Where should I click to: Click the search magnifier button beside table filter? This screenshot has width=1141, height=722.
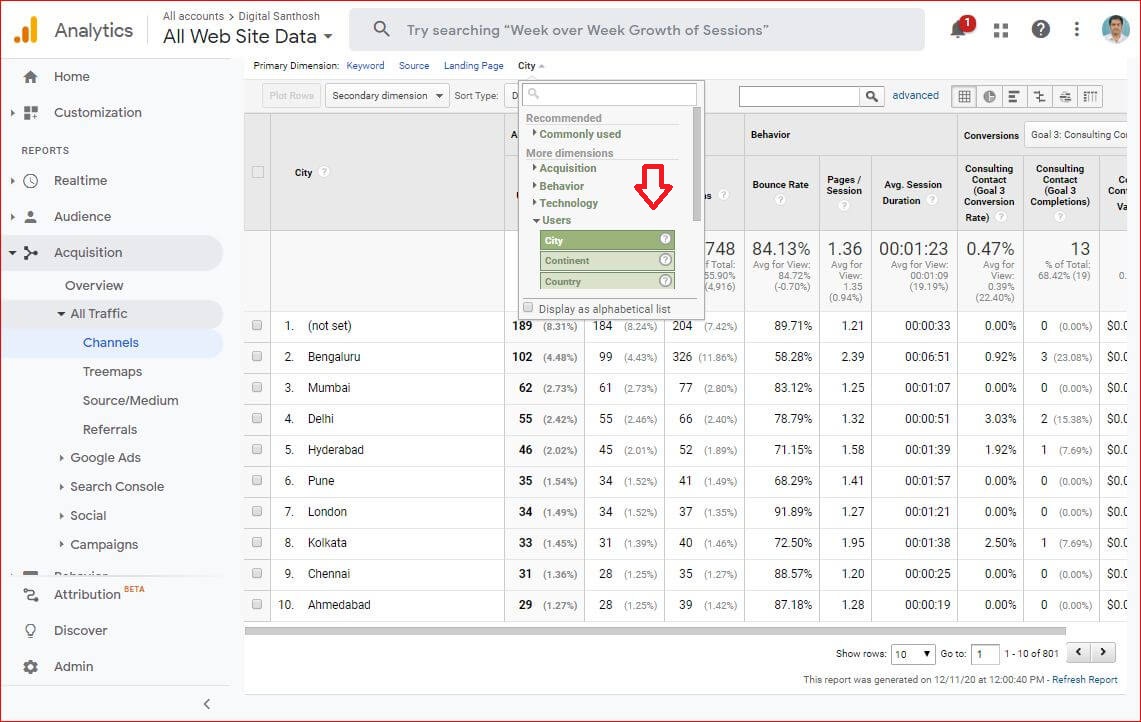[x=873, y=96]
